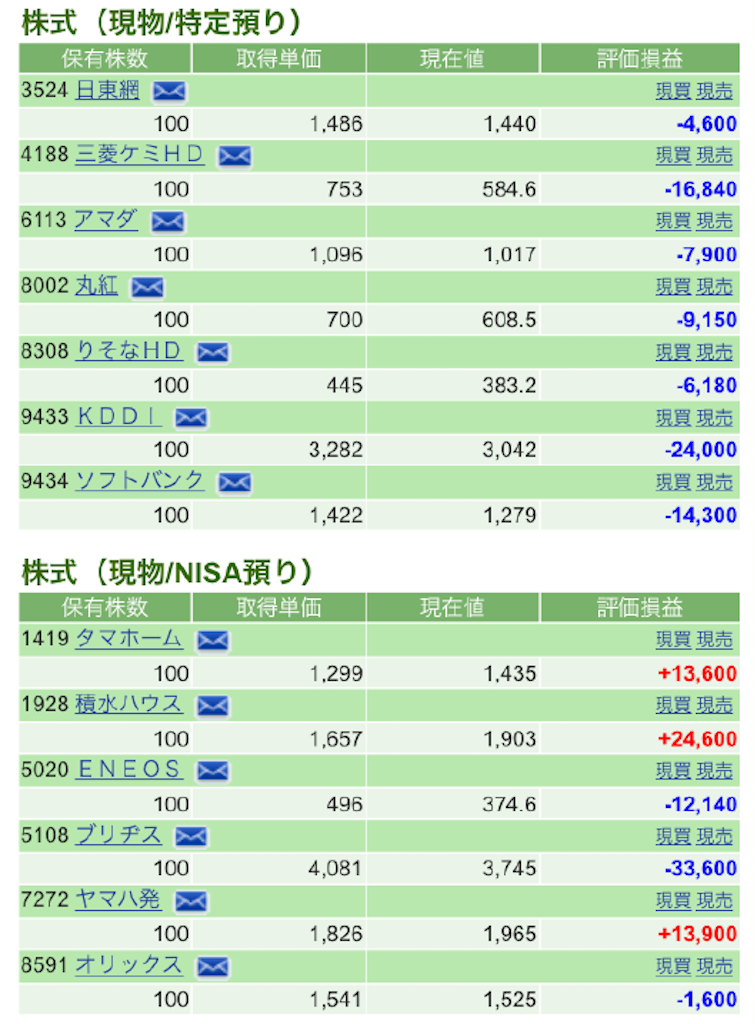Click 現買 for ブリヂス
This screenshot has width=755, height=1024.
[673, 836]
